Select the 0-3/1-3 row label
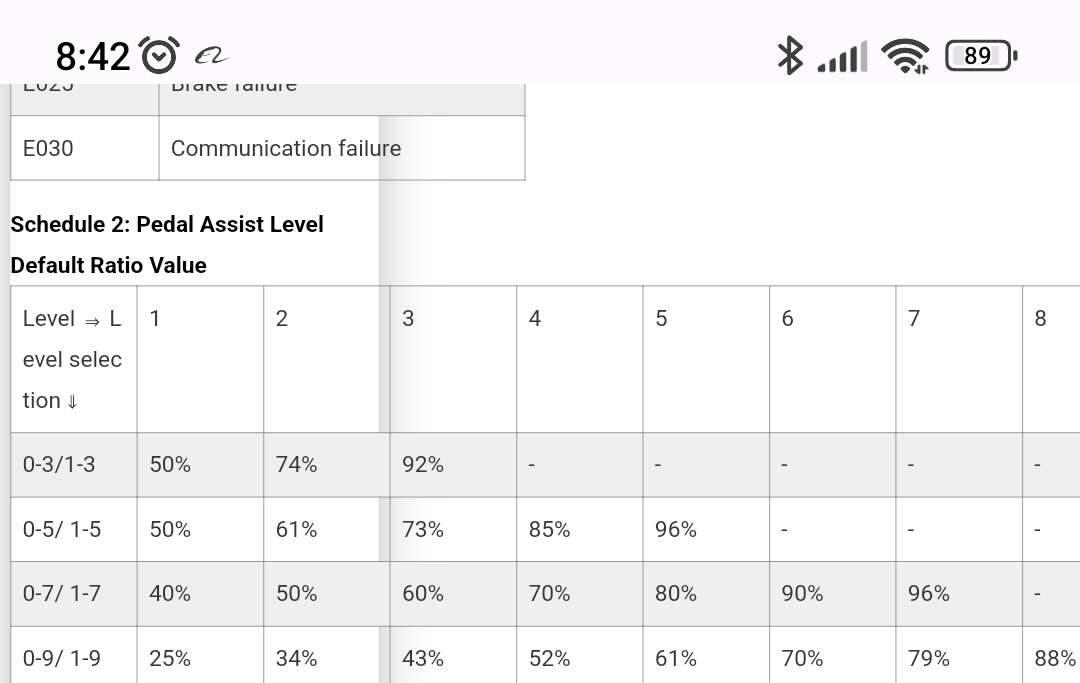This screenshot has height=683, width=1080. coord(74,465)
